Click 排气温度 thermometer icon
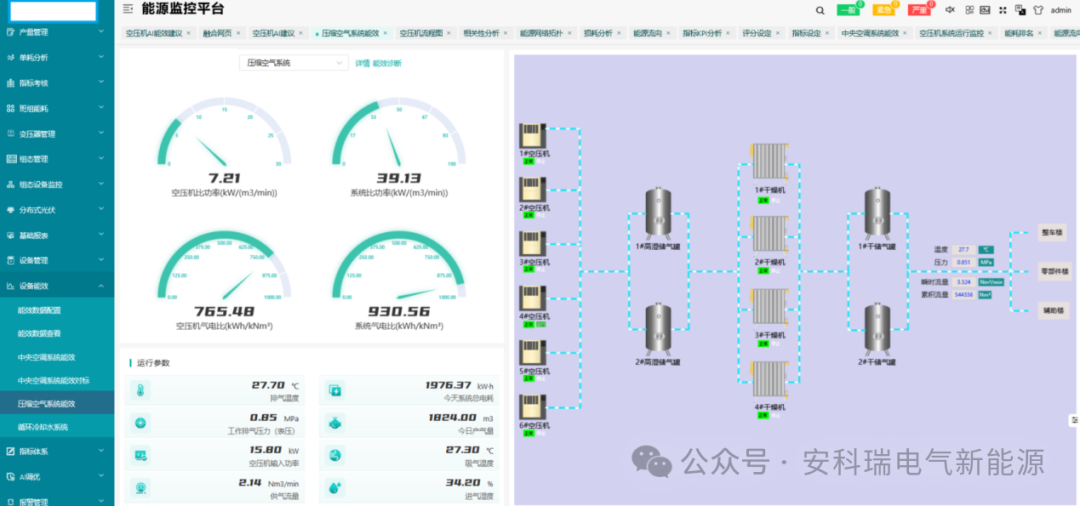This screenshot has width=1080, height=506. pos(140,391)
